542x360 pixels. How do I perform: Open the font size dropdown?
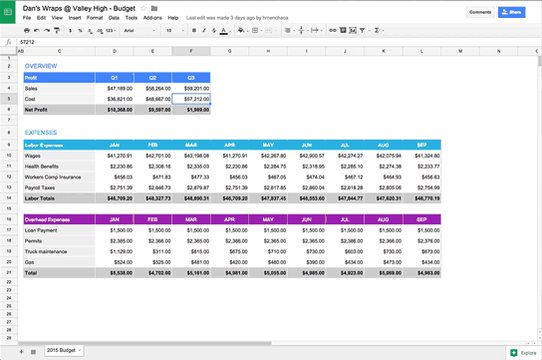tap(175, 30)
